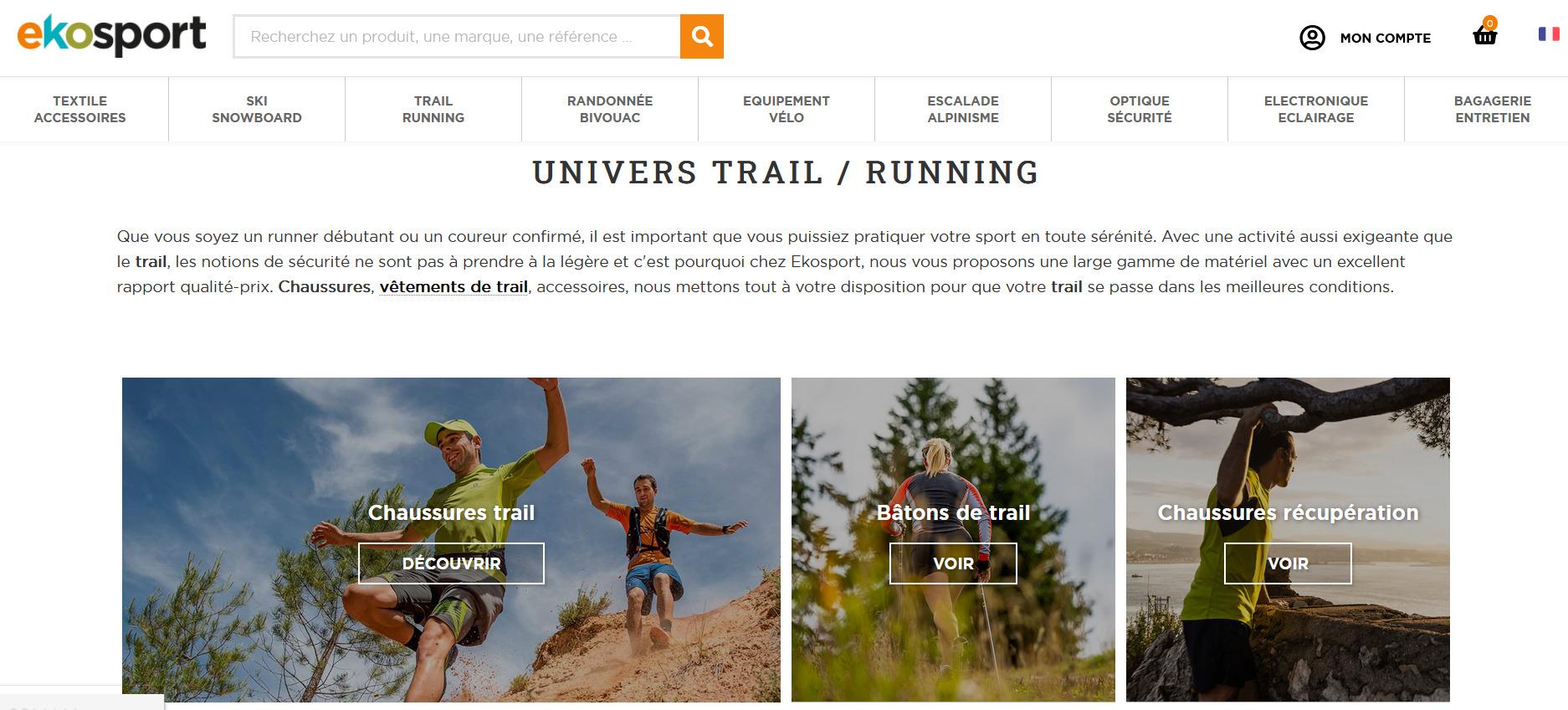Click the user account profile icon
This screenshot has width=1568, height=710.
1312,38
